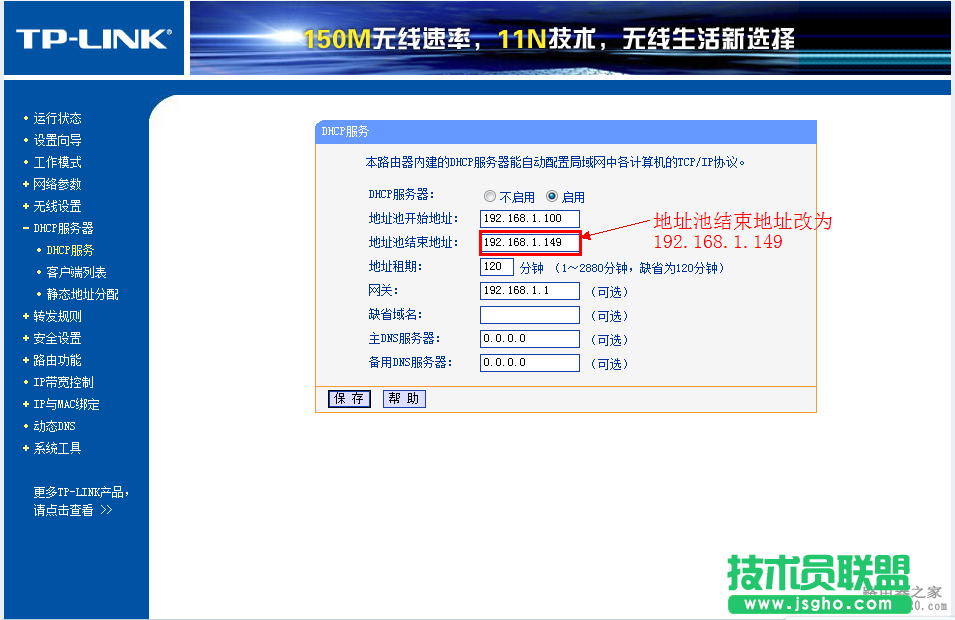The height and width of the screenshot is (620, 955).
Task: Select the DHCP服务 submenu item
Action: (70, 250)
